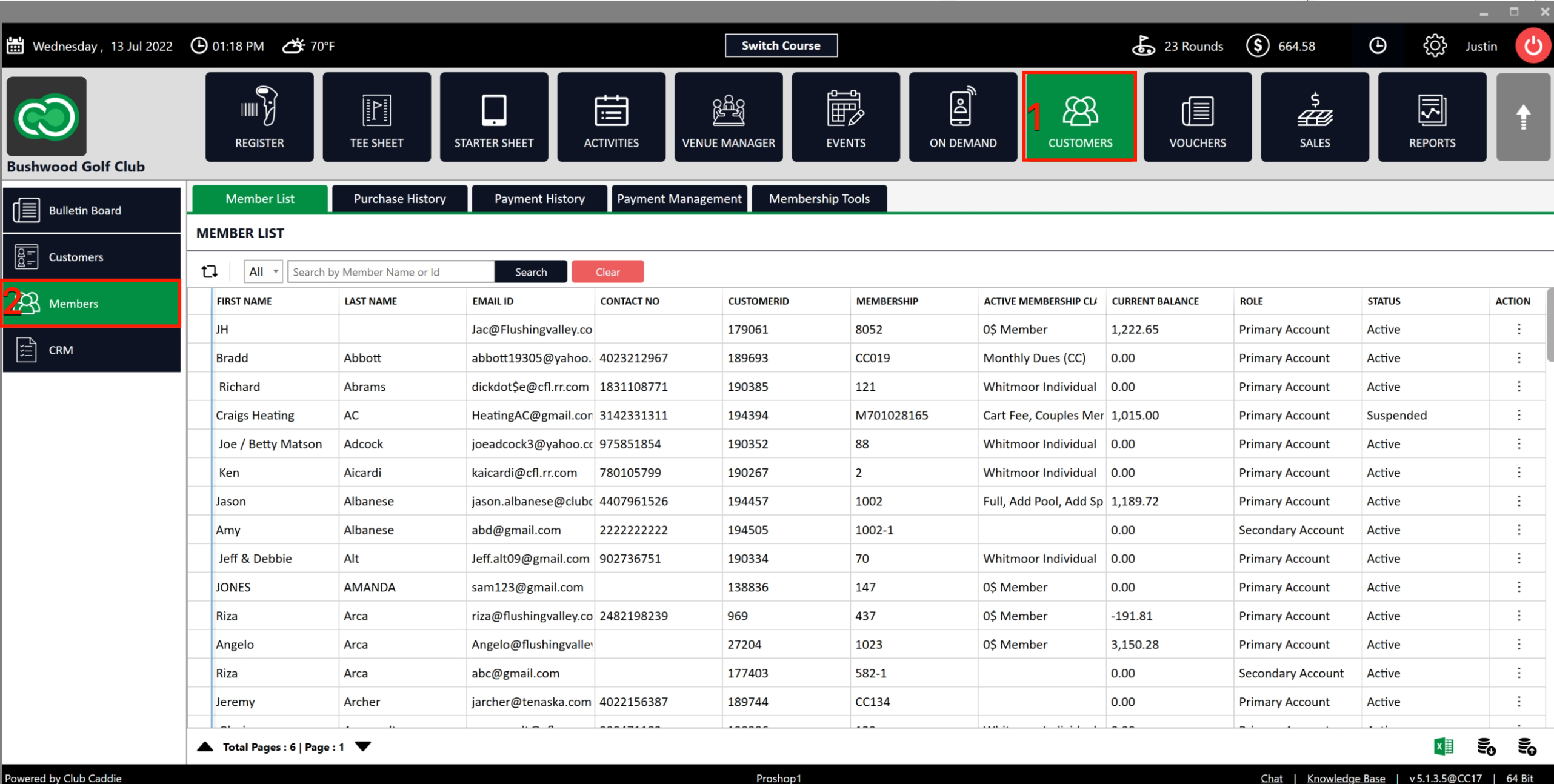Open the Reports module
1554x784 pixels.
tap(1432, 118)
